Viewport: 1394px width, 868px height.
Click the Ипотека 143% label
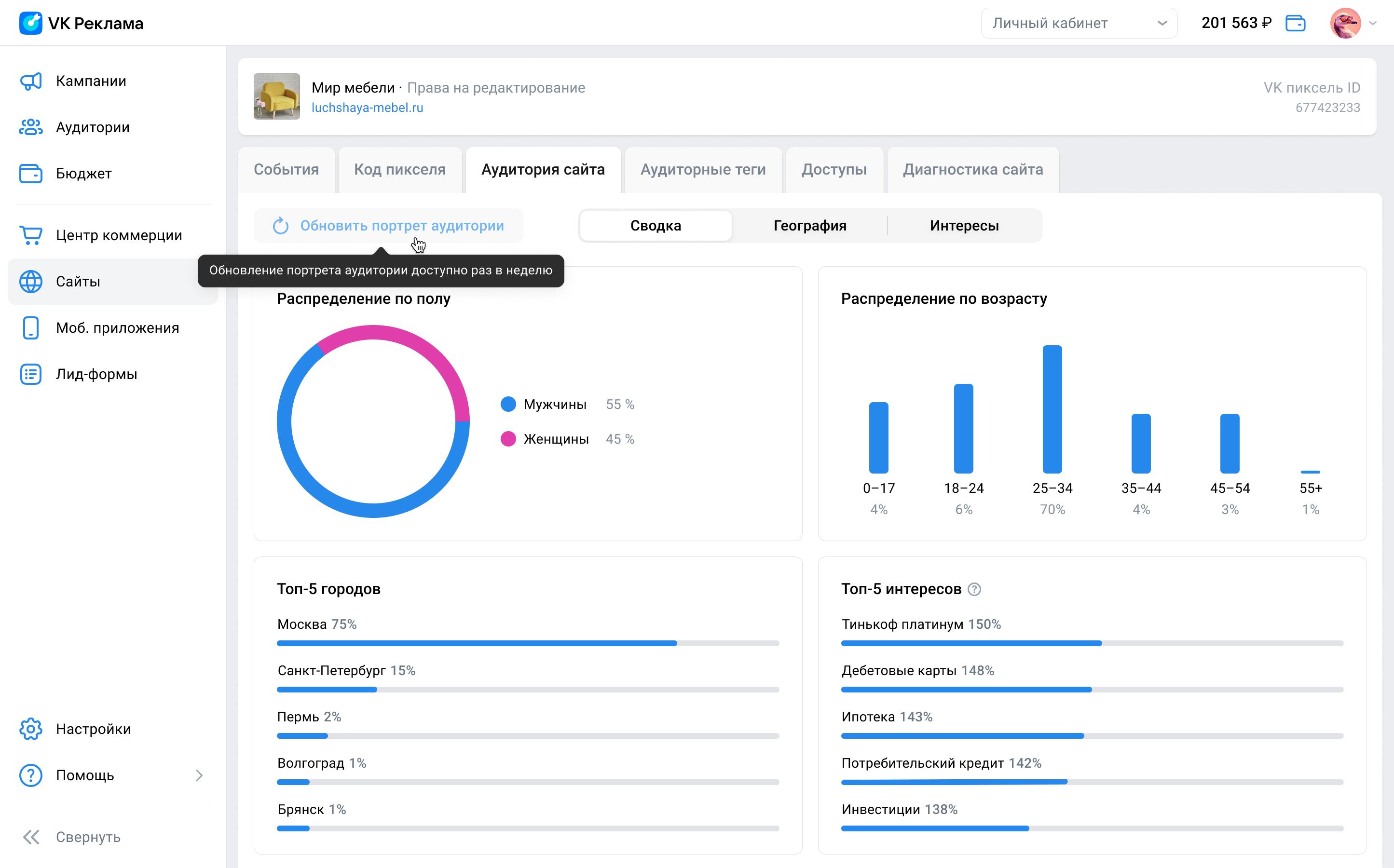click(x=887, y=717)
